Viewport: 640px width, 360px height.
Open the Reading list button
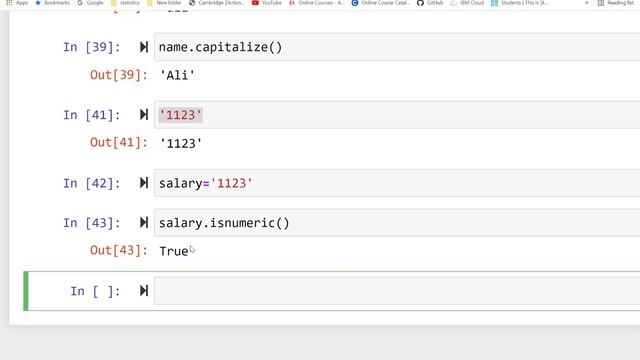coord(616,3)
